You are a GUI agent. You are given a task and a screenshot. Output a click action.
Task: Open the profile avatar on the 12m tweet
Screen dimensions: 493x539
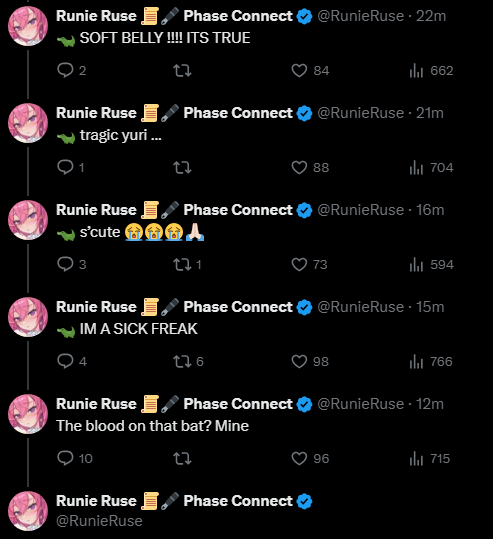[x=28, y=414]
